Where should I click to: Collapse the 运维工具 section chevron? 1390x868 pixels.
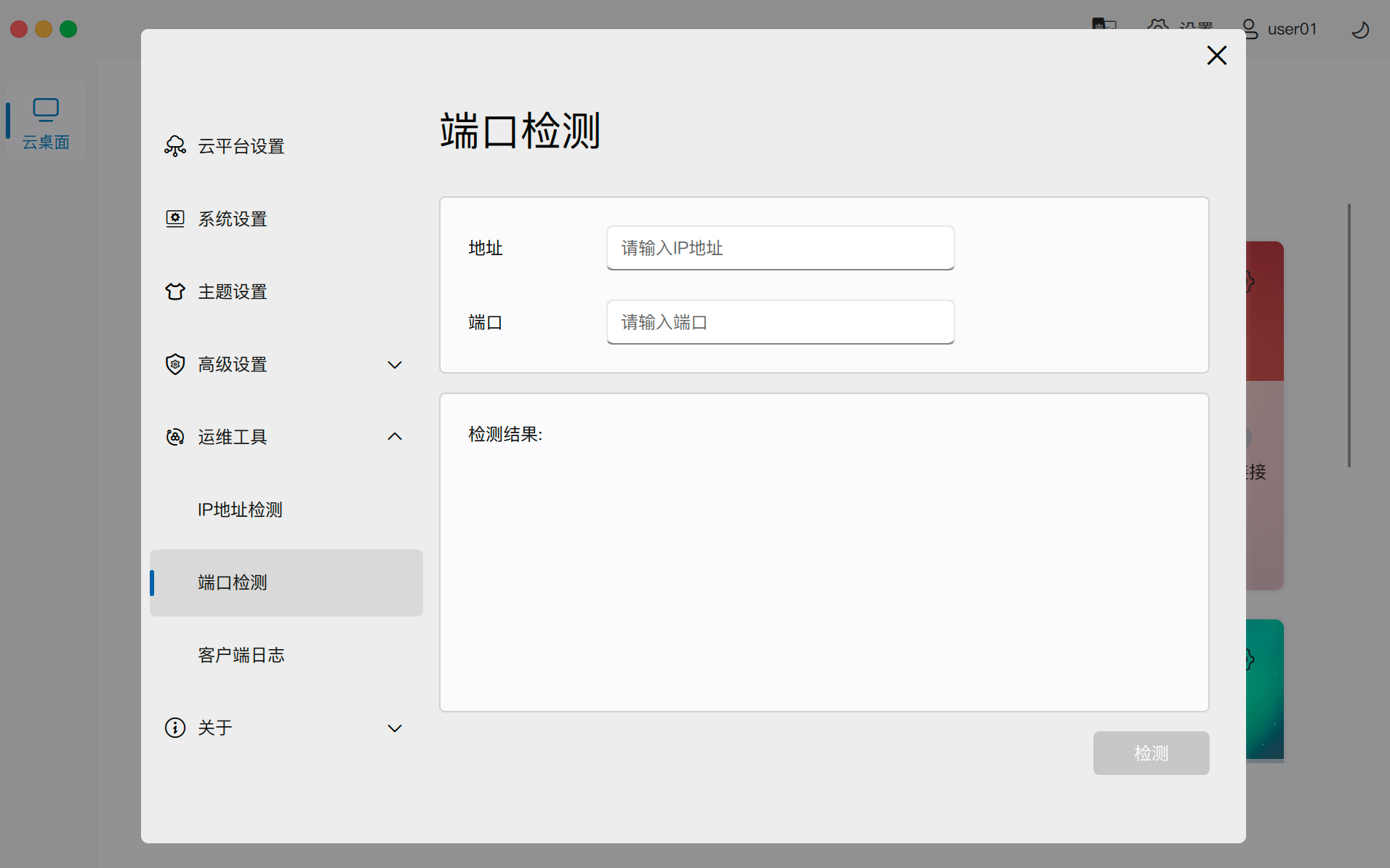pos(395,437)
